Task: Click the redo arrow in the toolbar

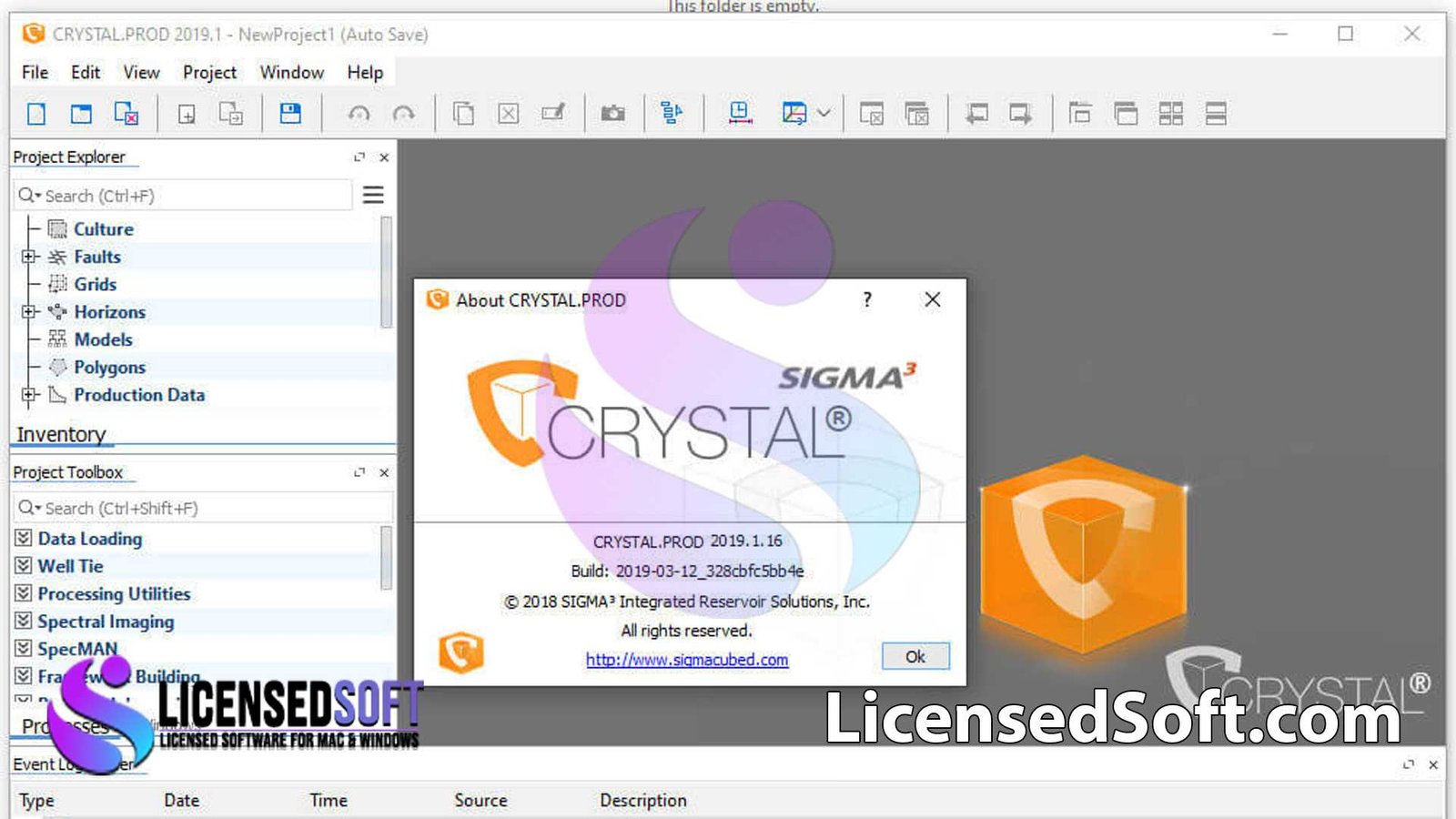Action: (403, 114)
